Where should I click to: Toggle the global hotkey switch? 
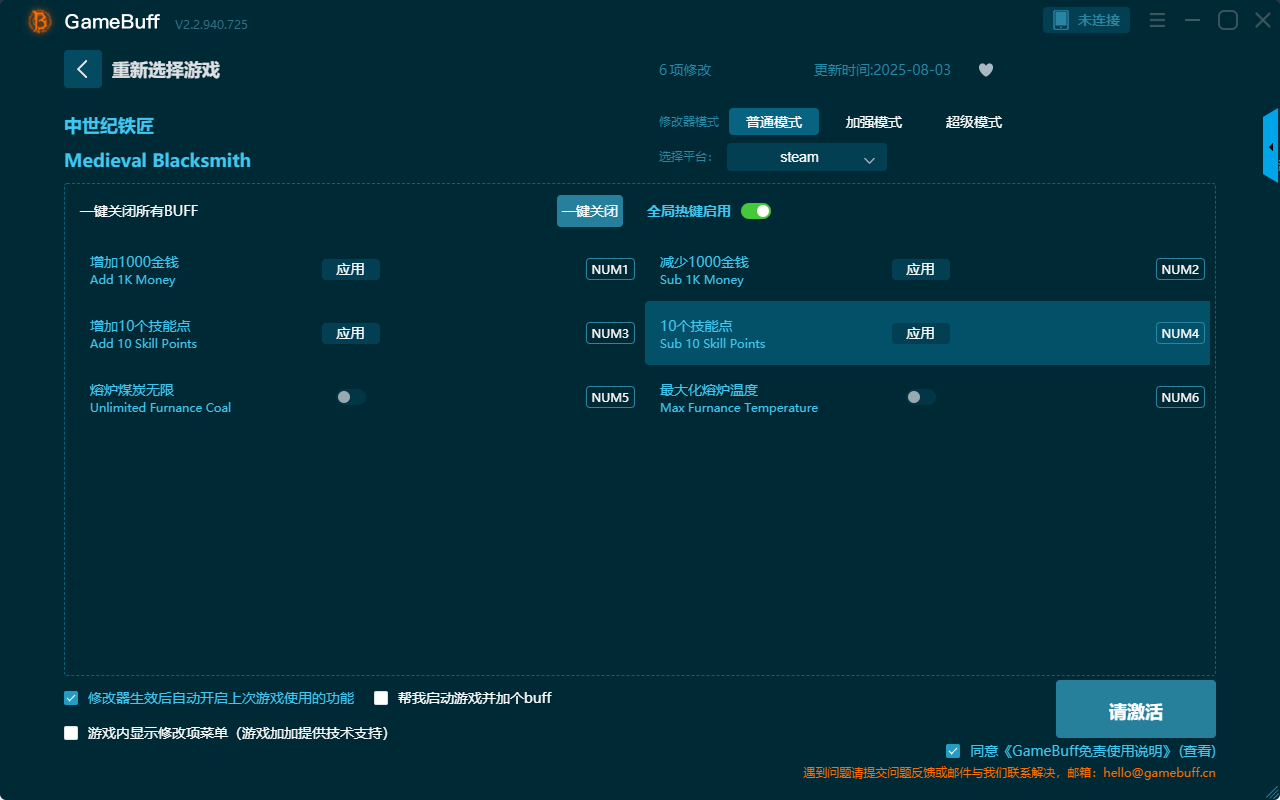[756, 211]
